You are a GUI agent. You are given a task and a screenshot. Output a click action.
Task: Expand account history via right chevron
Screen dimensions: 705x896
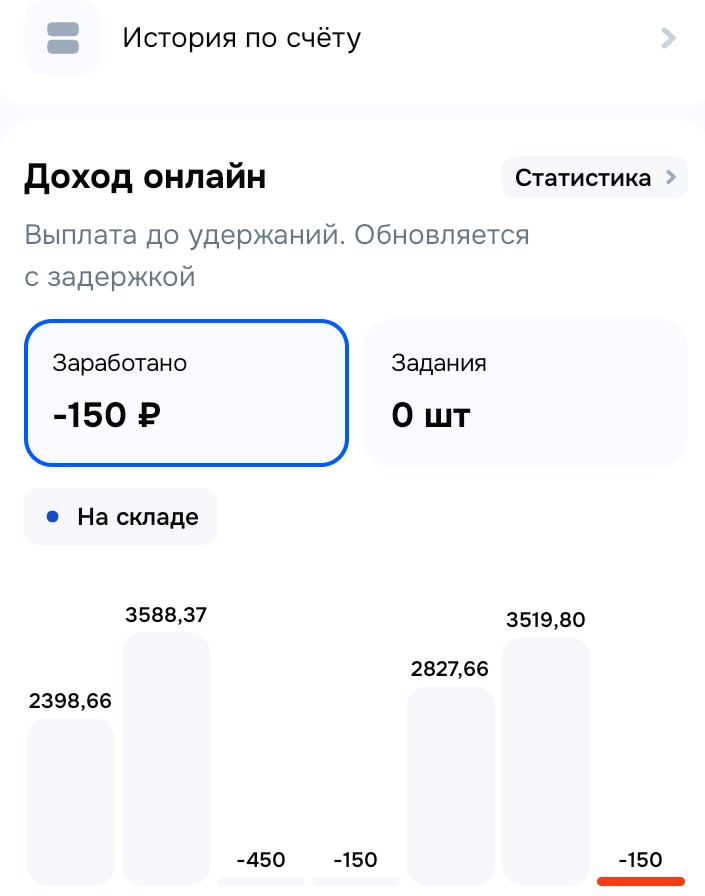coord(669,39)
